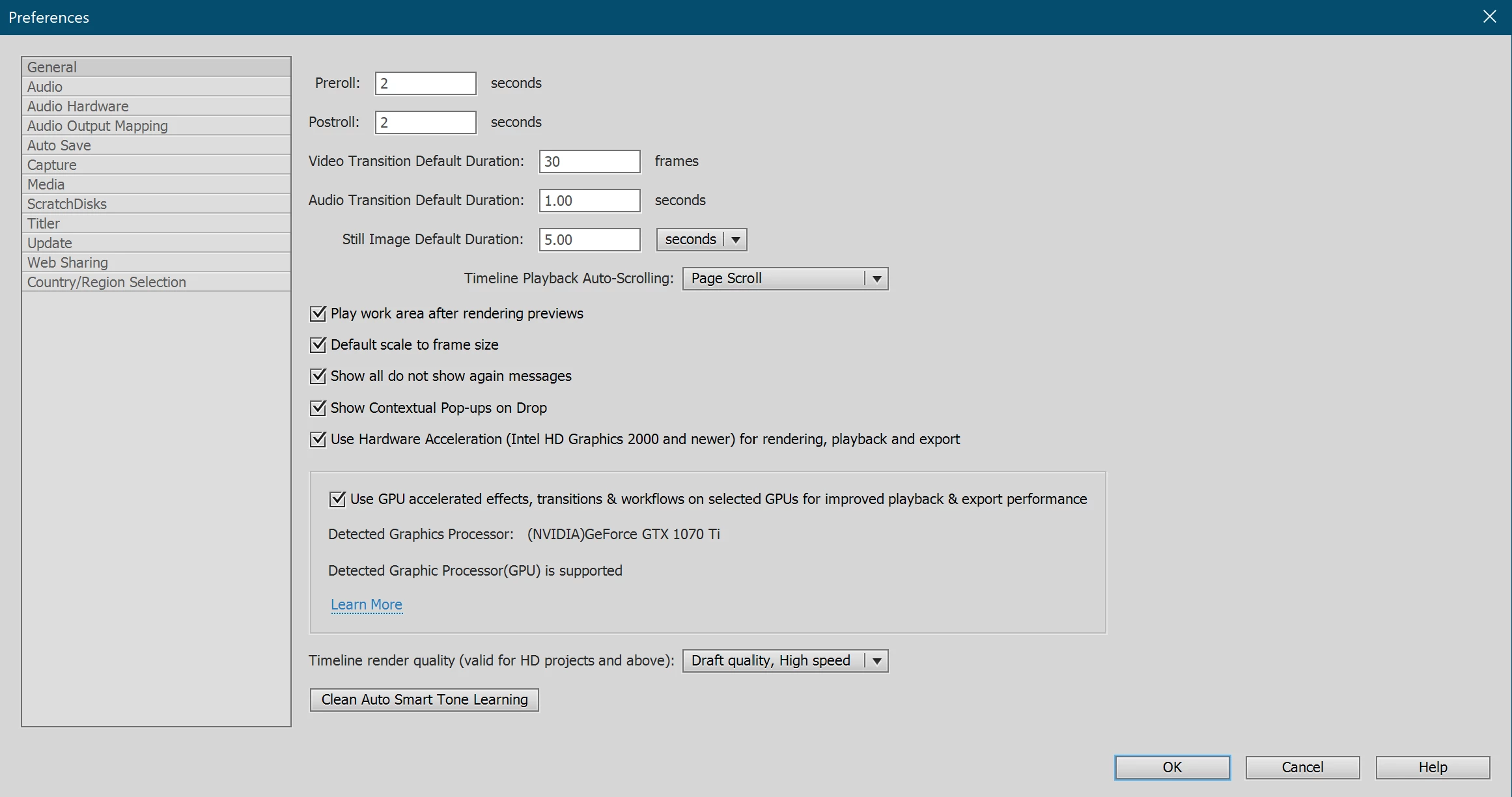Open Still Image Duration units dropdown
Image resolution: width=1512 pixels, height=797 pixels.
point(701,240)
